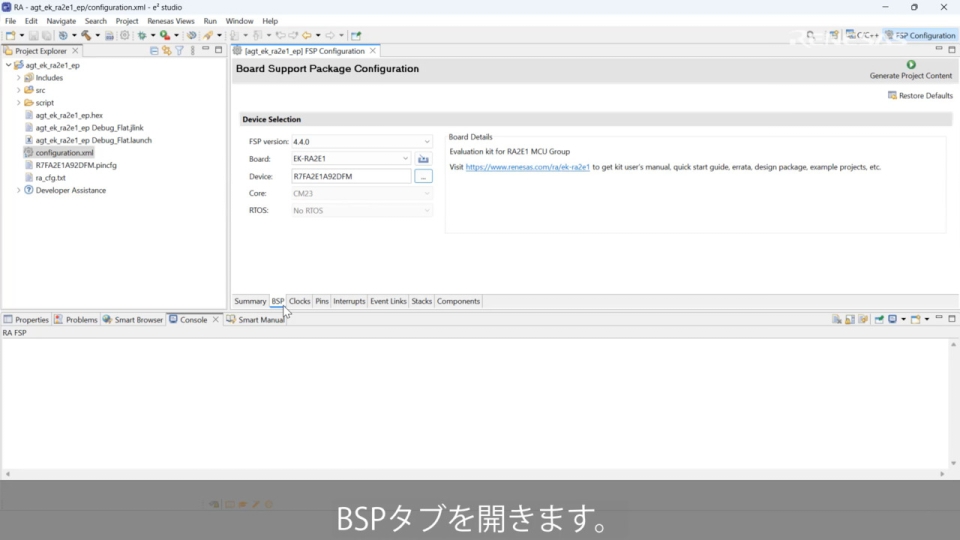This screenshot has height=540, width=960.
Task: Expand the src folder
Action: (x=18, y=90)
